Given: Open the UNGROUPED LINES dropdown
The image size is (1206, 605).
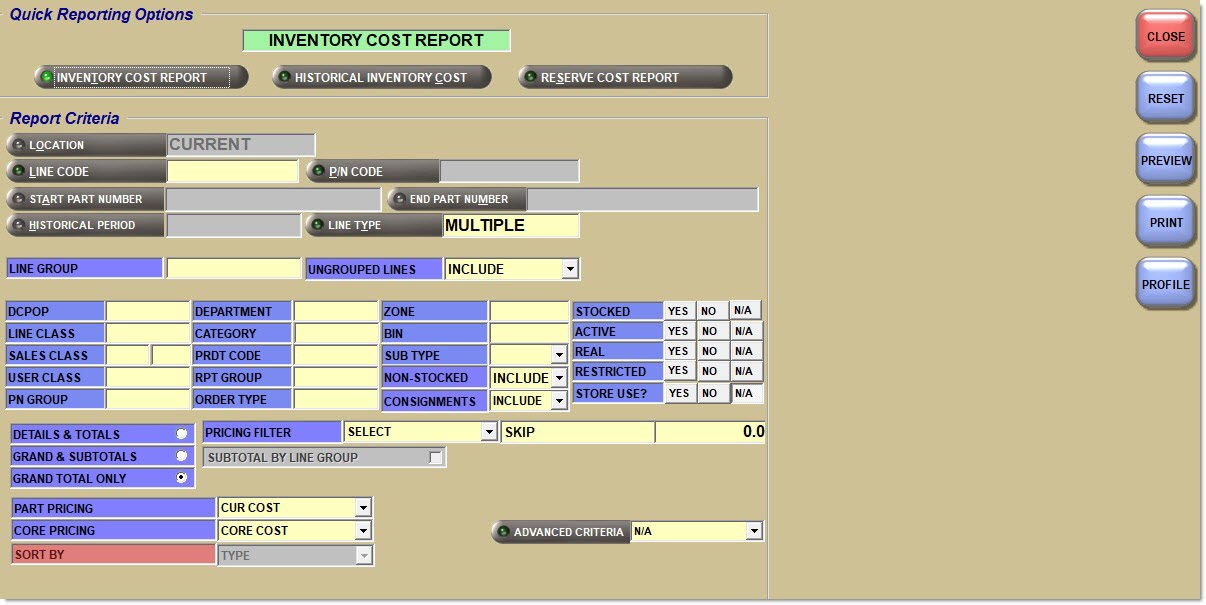Looking at the screenshot, I should [x=570, y=269].
